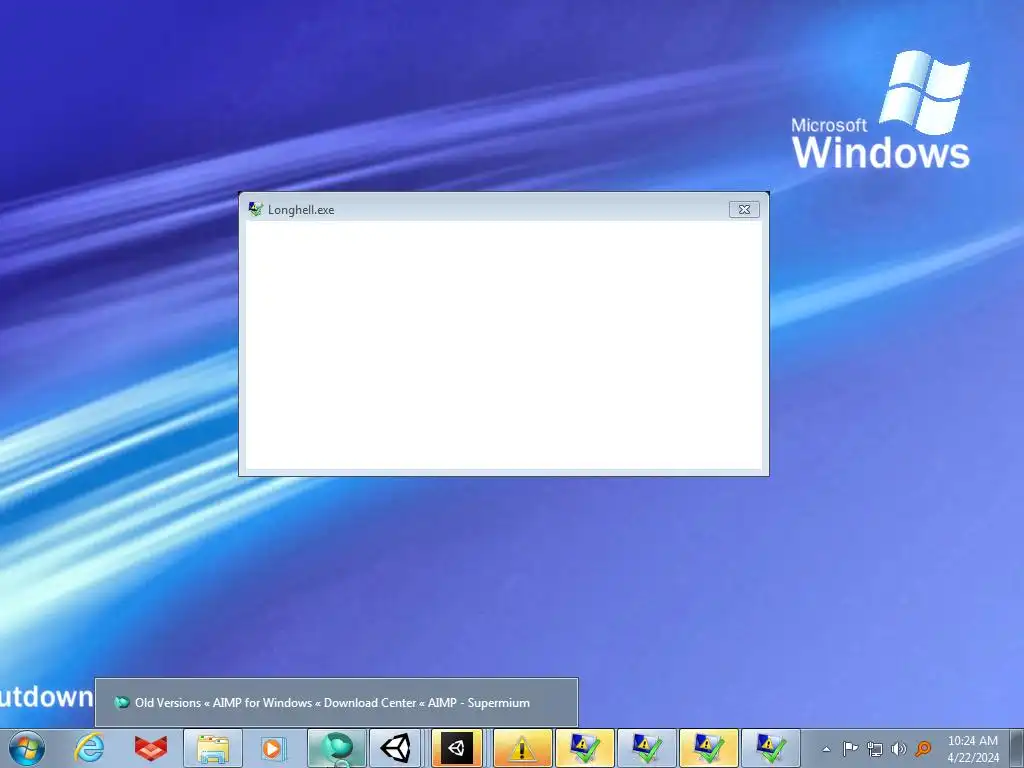Open the network status tray icon
The width and height of the screenshot is (1024, 768).
tap(874, 749)
